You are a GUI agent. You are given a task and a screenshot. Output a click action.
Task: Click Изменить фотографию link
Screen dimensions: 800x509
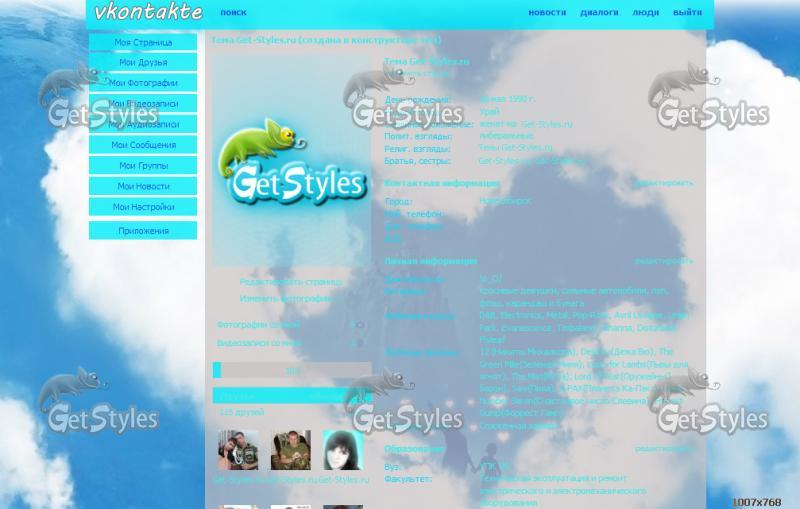click(287, 298)
